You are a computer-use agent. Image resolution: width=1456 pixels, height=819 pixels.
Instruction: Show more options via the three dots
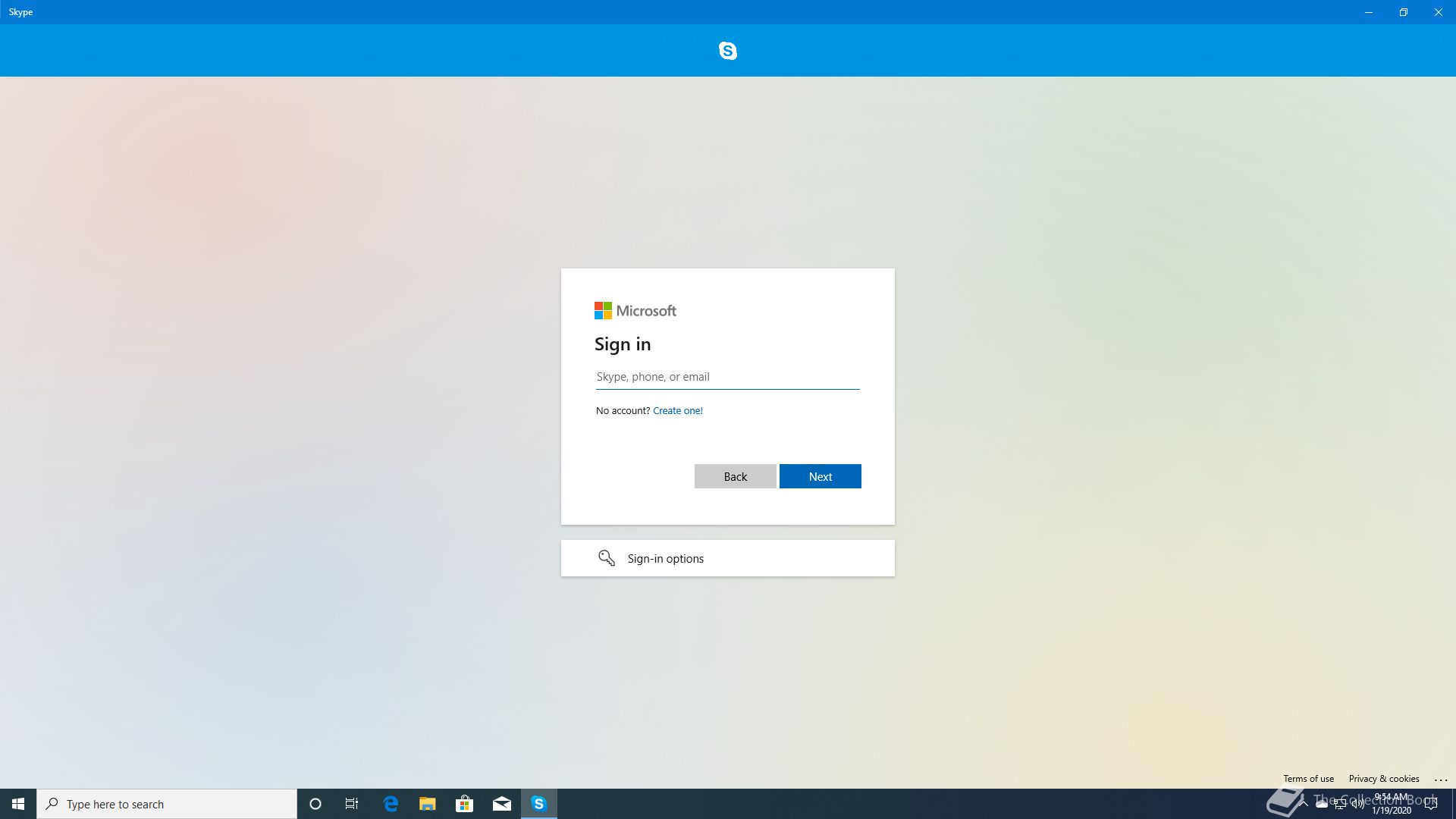tap(1441, 780)
